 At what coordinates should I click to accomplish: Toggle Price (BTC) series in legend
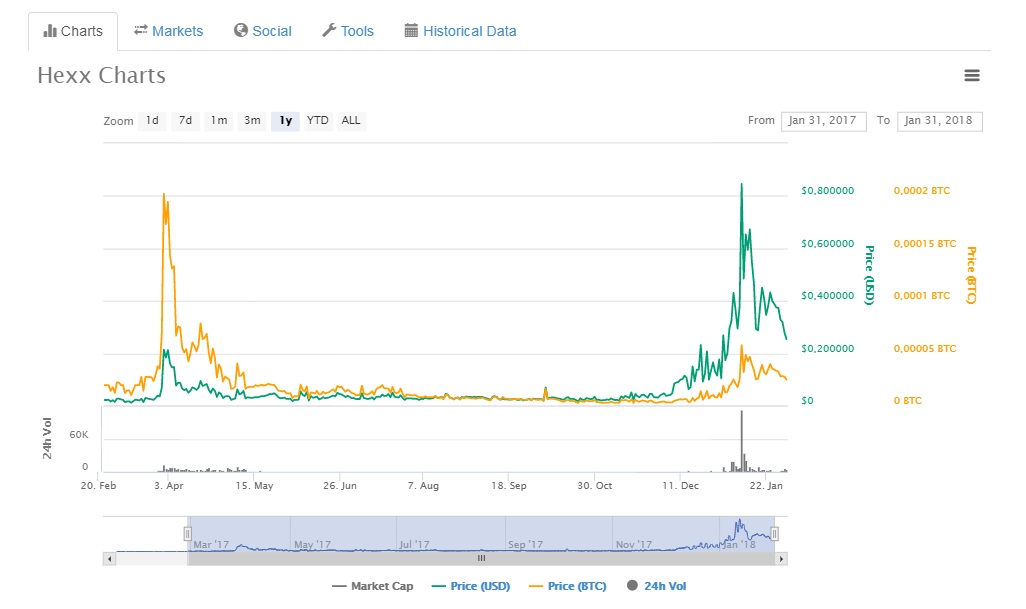(x=568, y=586)
